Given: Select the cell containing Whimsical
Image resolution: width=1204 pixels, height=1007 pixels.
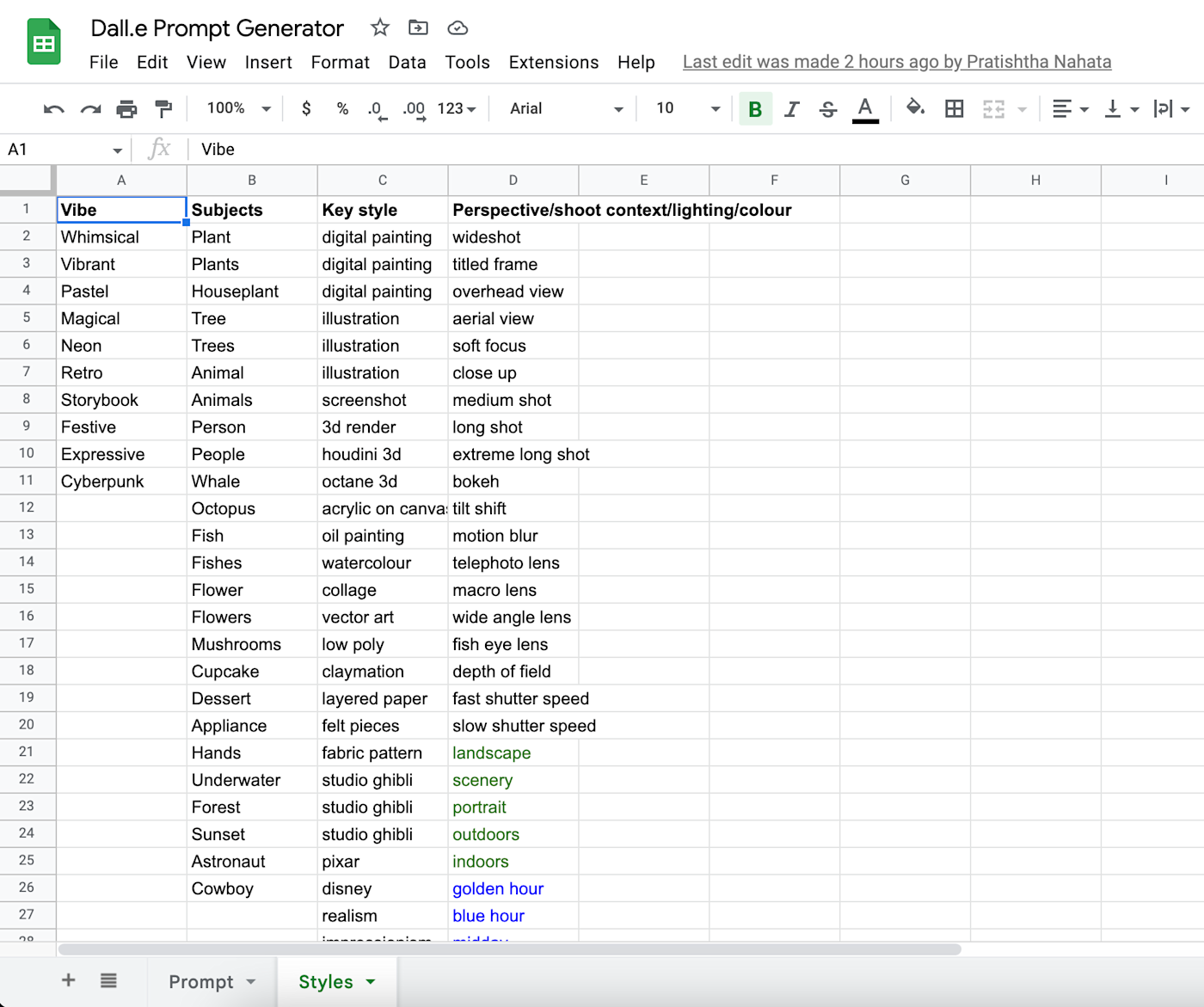Looking at the screenshot, I should 121,236.
